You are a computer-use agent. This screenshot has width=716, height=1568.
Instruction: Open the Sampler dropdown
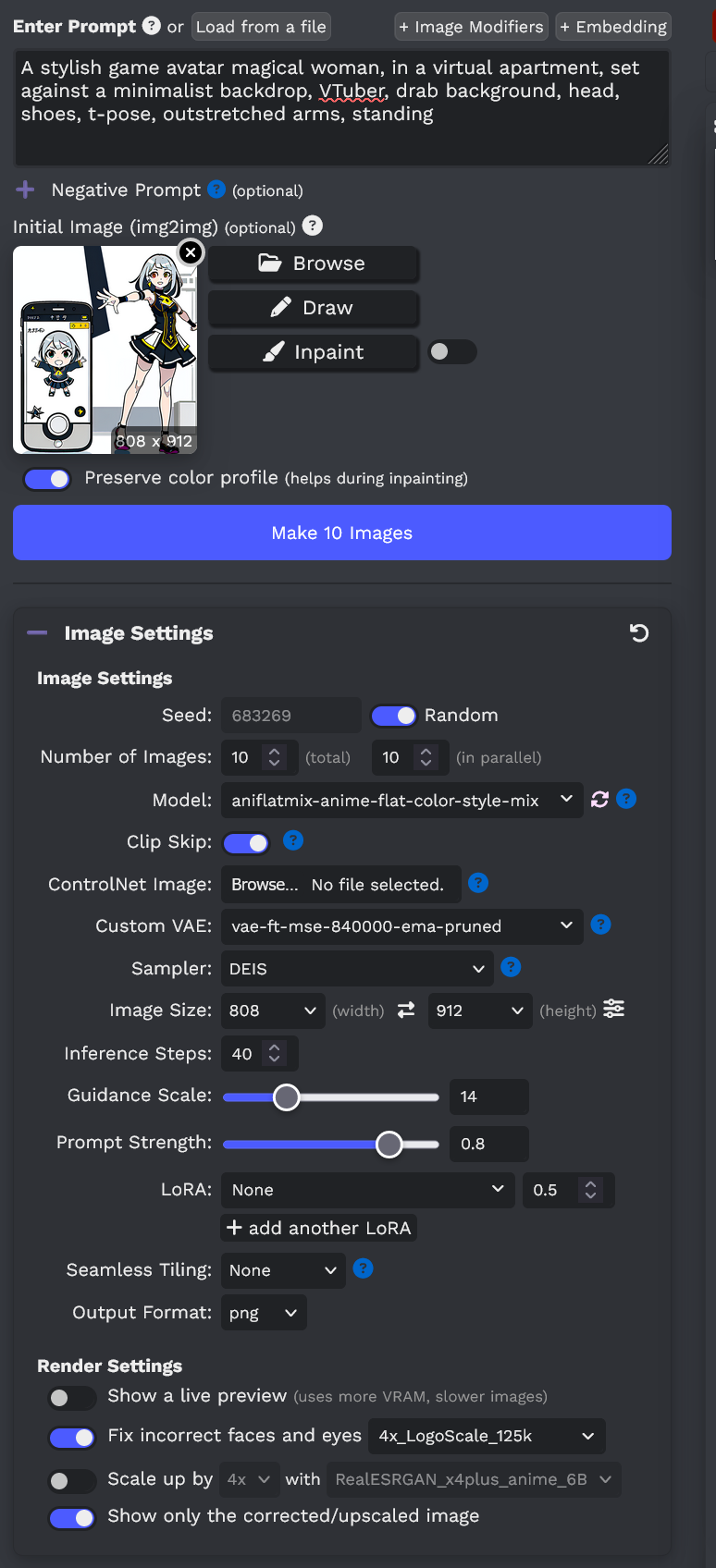coord(356,969)
